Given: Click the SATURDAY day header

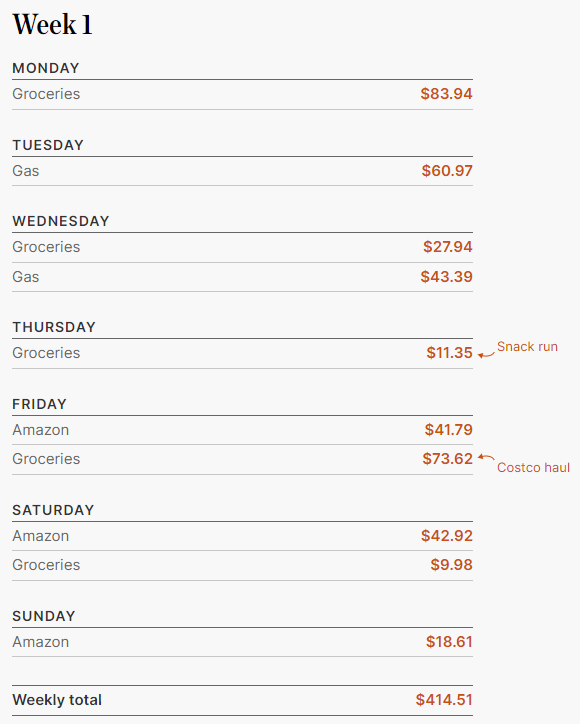Looking at the screenshot, I should click(53, 510).
